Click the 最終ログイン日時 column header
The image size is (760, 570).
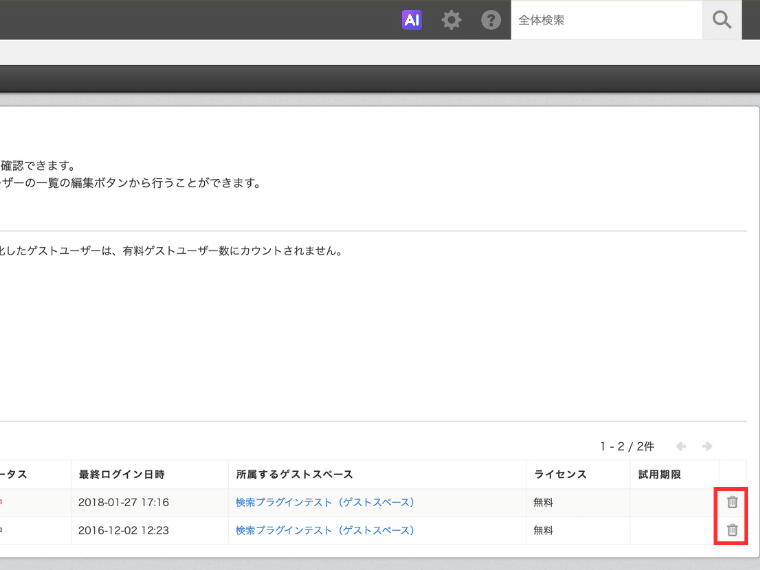[x=150, y=474]
